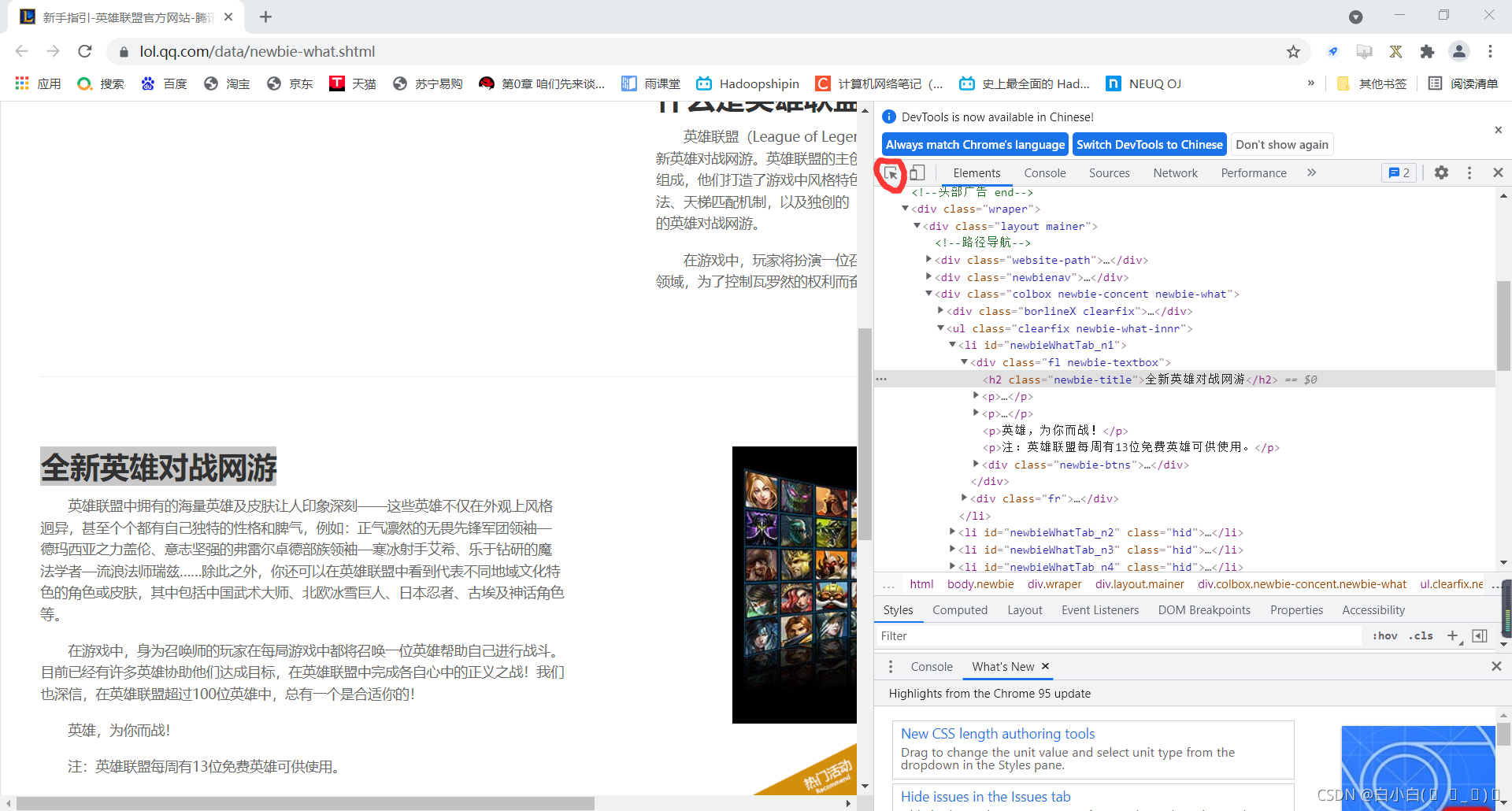Open DevTools customize three-dot menu

click(x=1469, y=172)
